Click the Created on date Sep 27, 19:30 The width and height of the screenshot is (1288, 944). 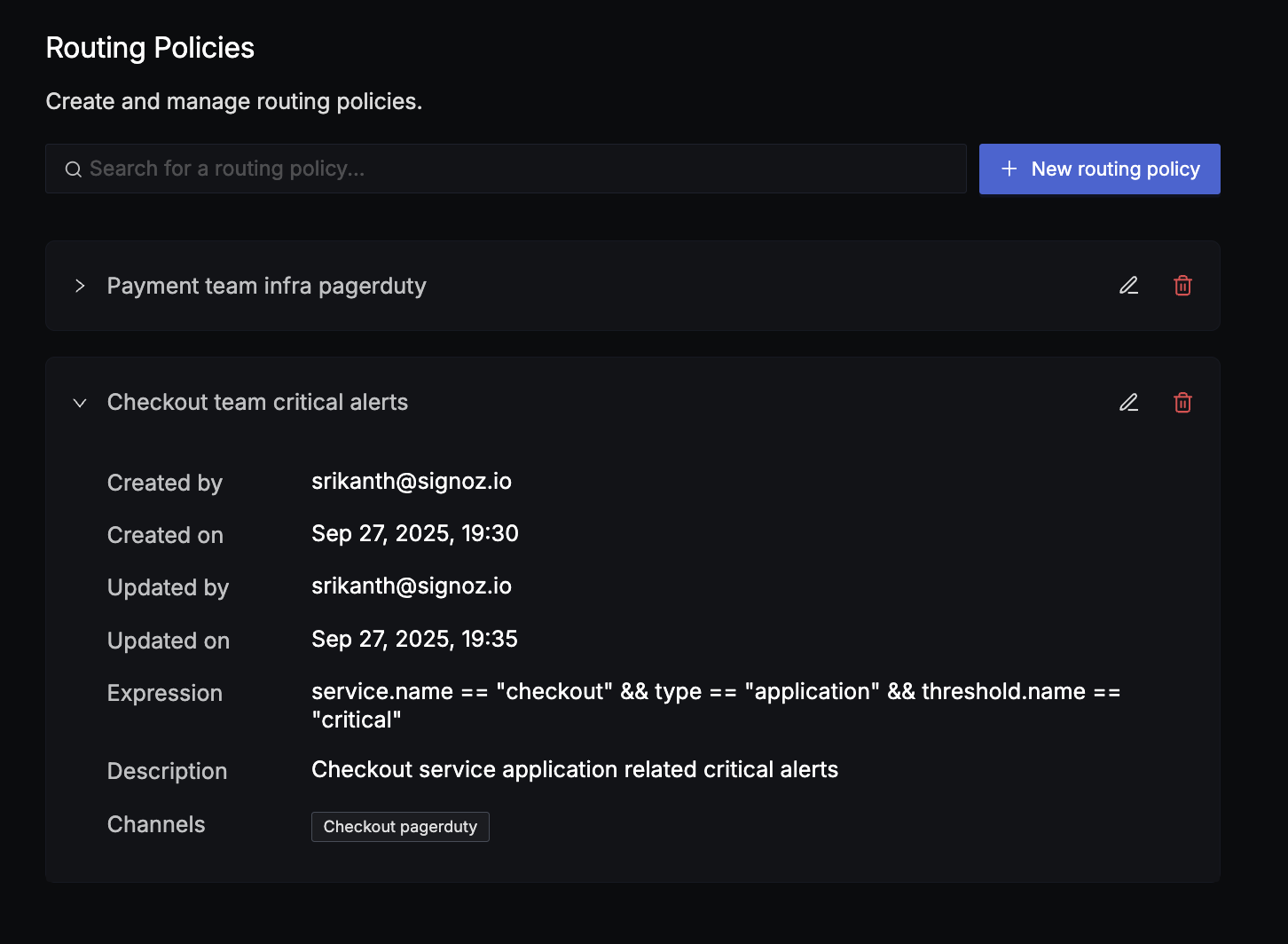point(415,534)
